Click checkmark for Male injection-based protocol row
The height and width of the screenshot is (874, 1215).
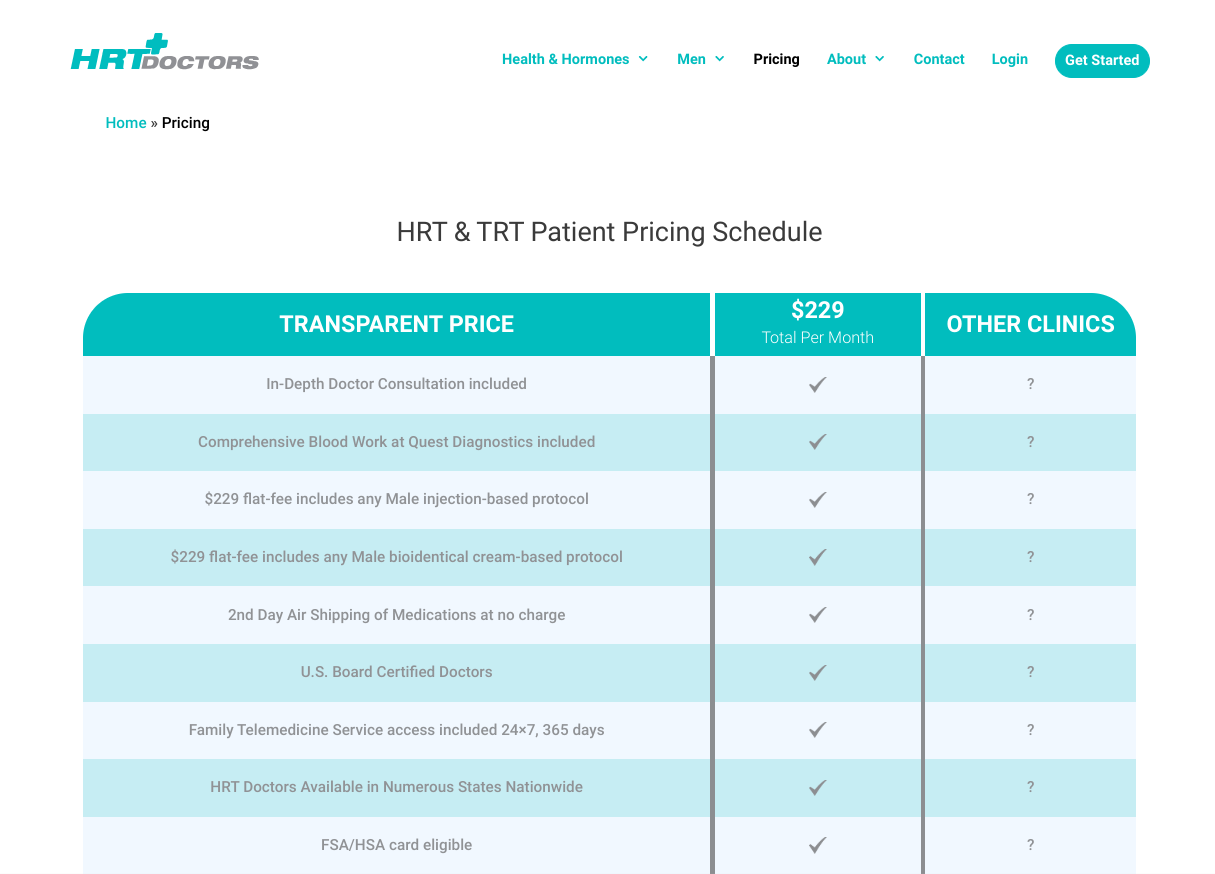pyautogui.click(x=817, y=499)
